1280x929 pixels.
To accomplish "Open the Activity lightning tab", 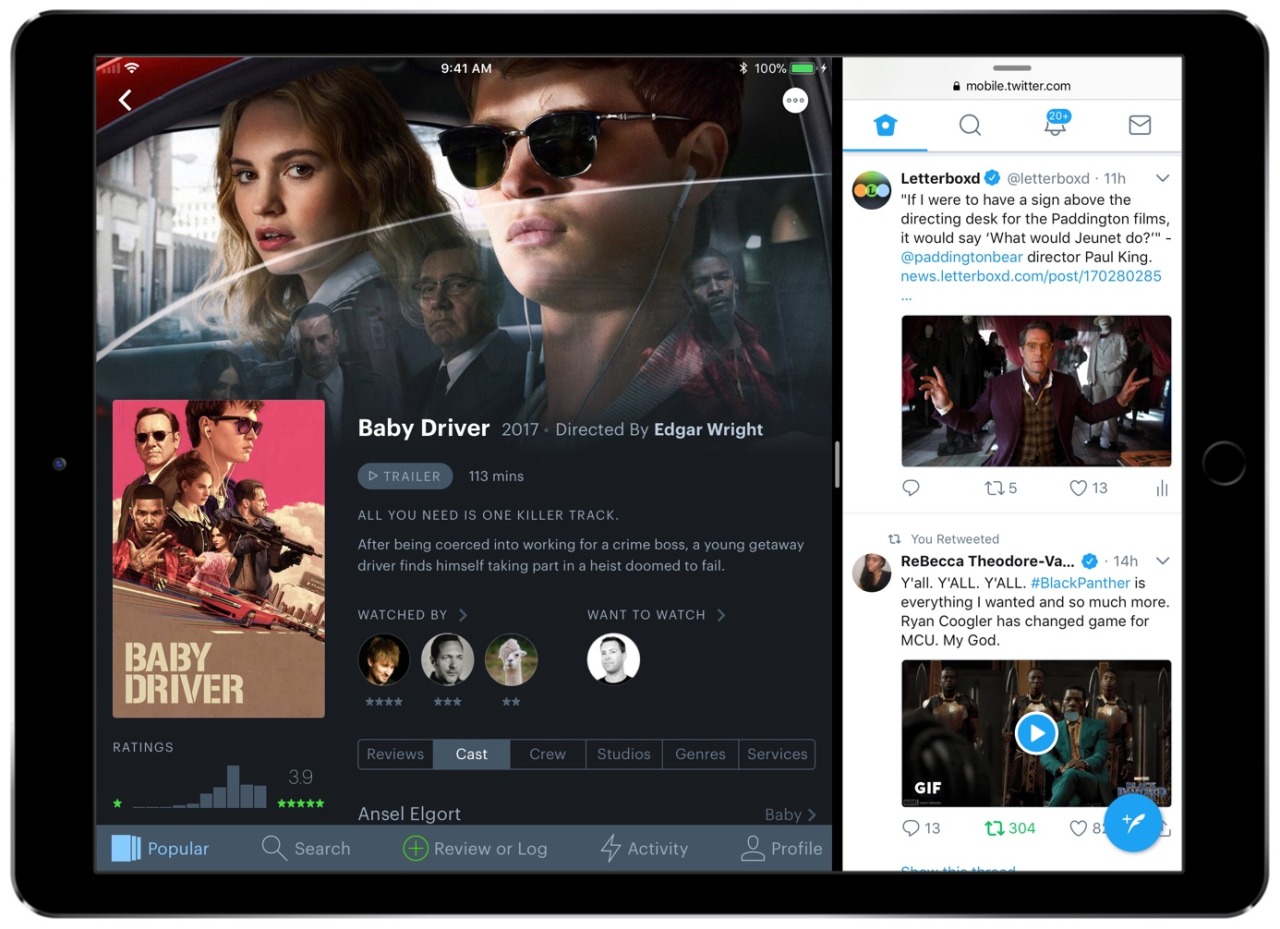I will coord(643,848).
